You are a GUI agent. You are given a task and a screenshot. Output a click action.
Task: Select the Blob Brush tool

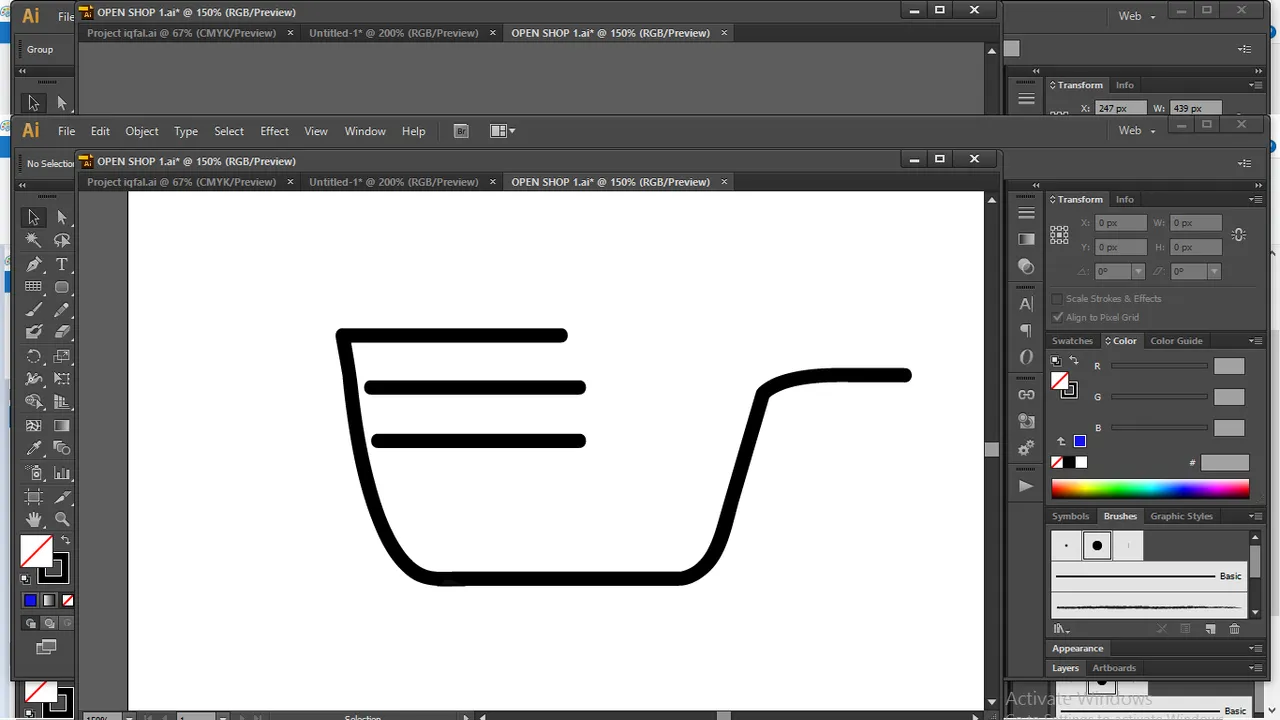pos(33,332)
